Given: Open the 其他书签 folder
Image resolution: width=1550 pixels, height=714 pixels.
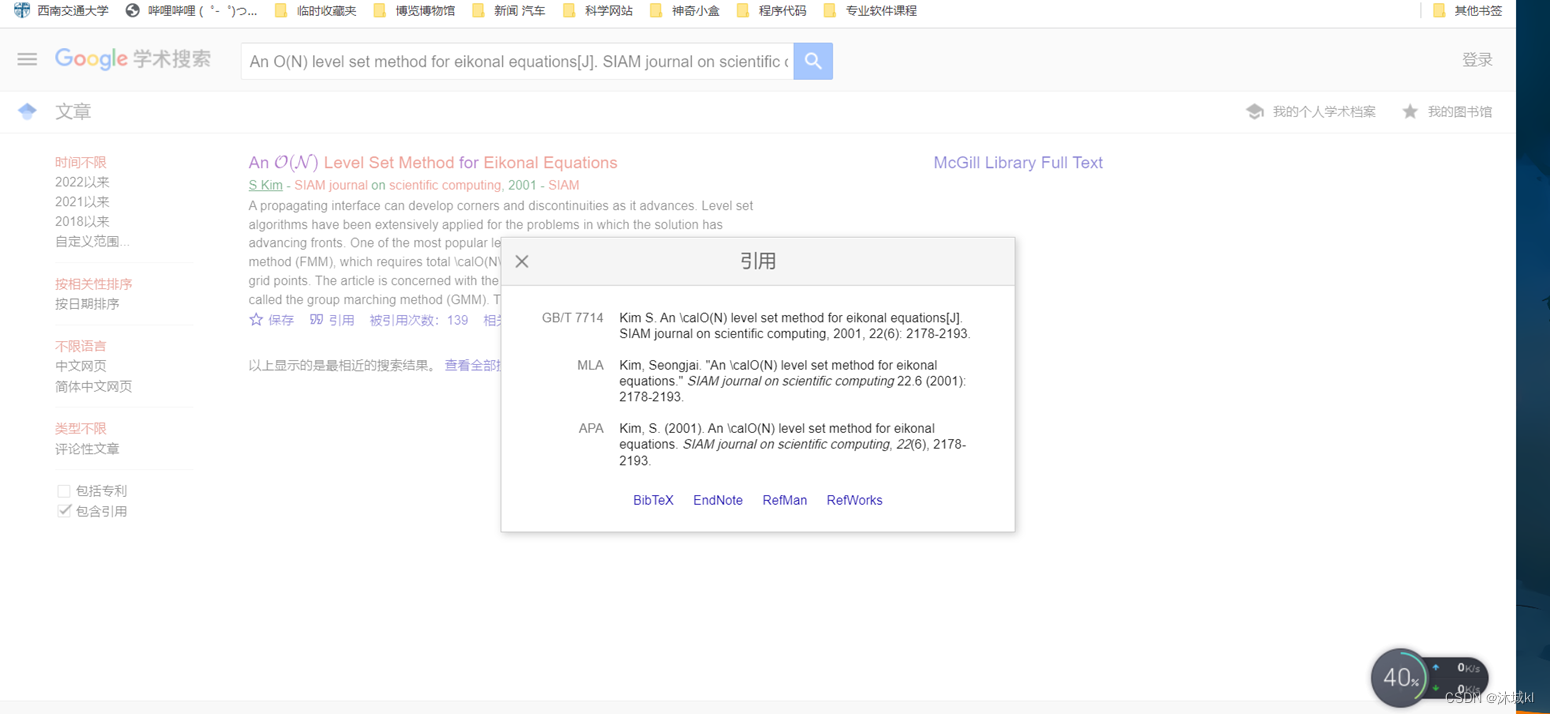Looking at the screenshot, I should (1468, 10).
